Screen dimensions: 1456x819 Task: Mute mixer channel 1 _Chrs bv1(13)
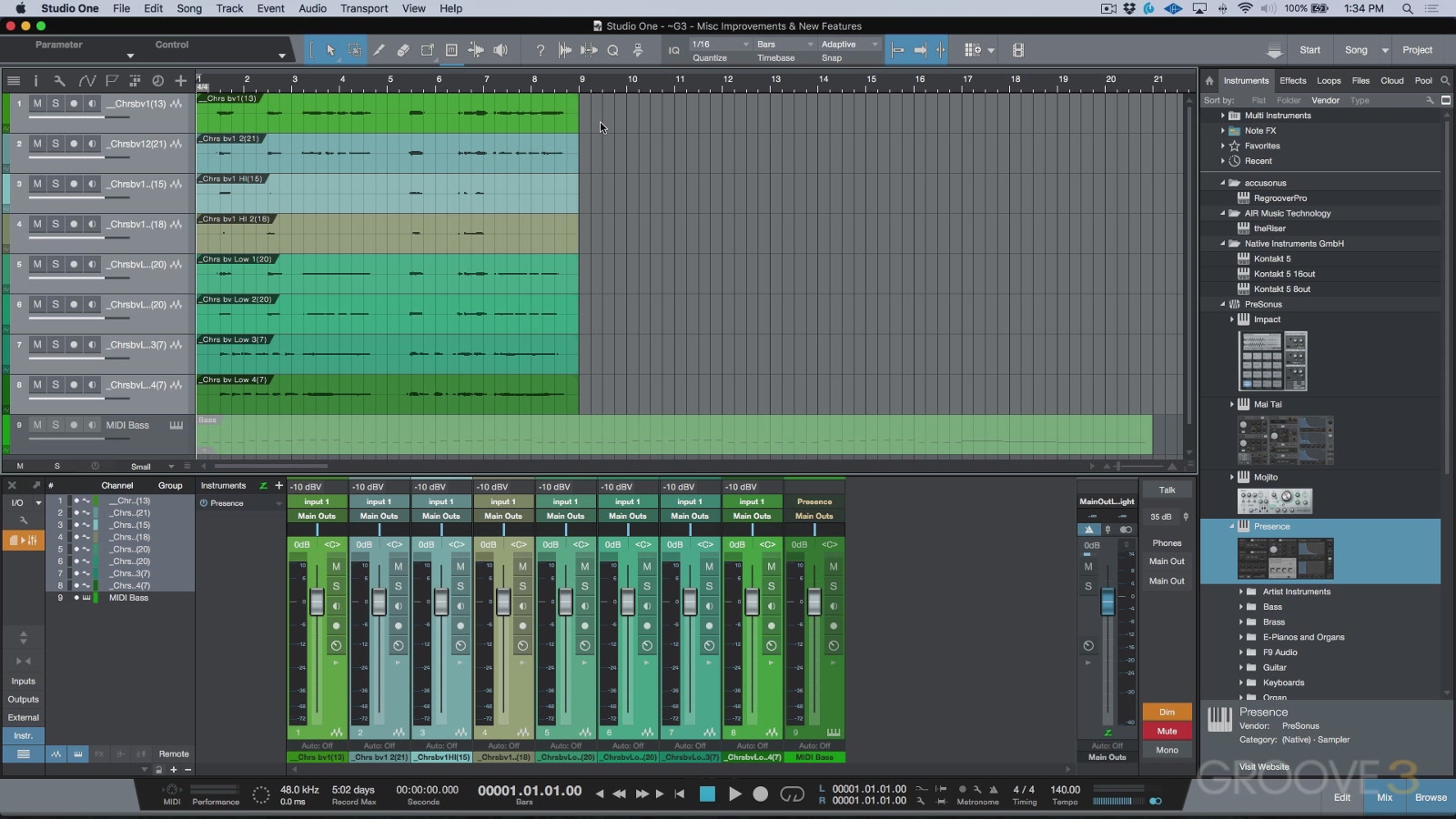click(x=336, y=566)
